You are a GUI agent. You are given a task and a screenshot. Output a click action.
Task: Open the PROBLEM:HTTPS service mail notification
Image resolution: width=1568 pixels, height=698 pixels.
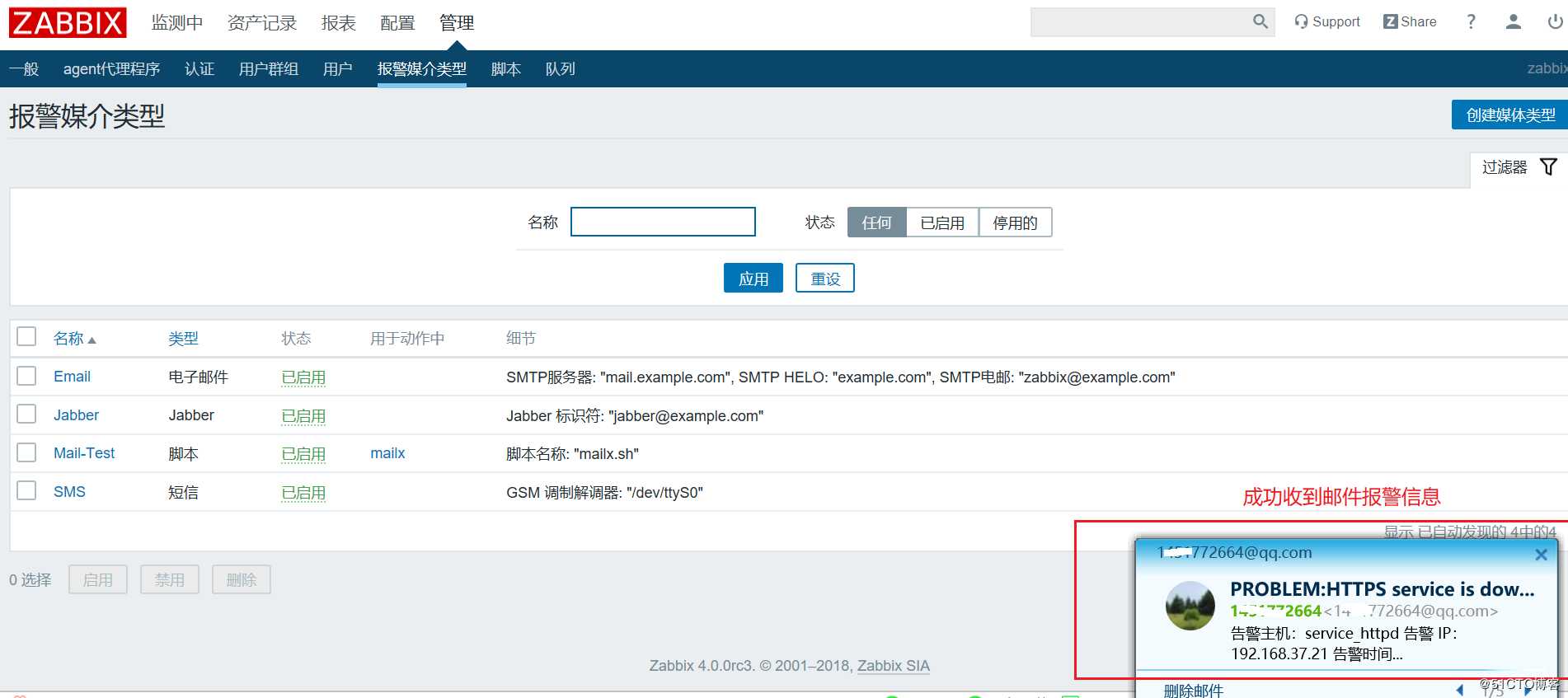(x=1383, y=589)
